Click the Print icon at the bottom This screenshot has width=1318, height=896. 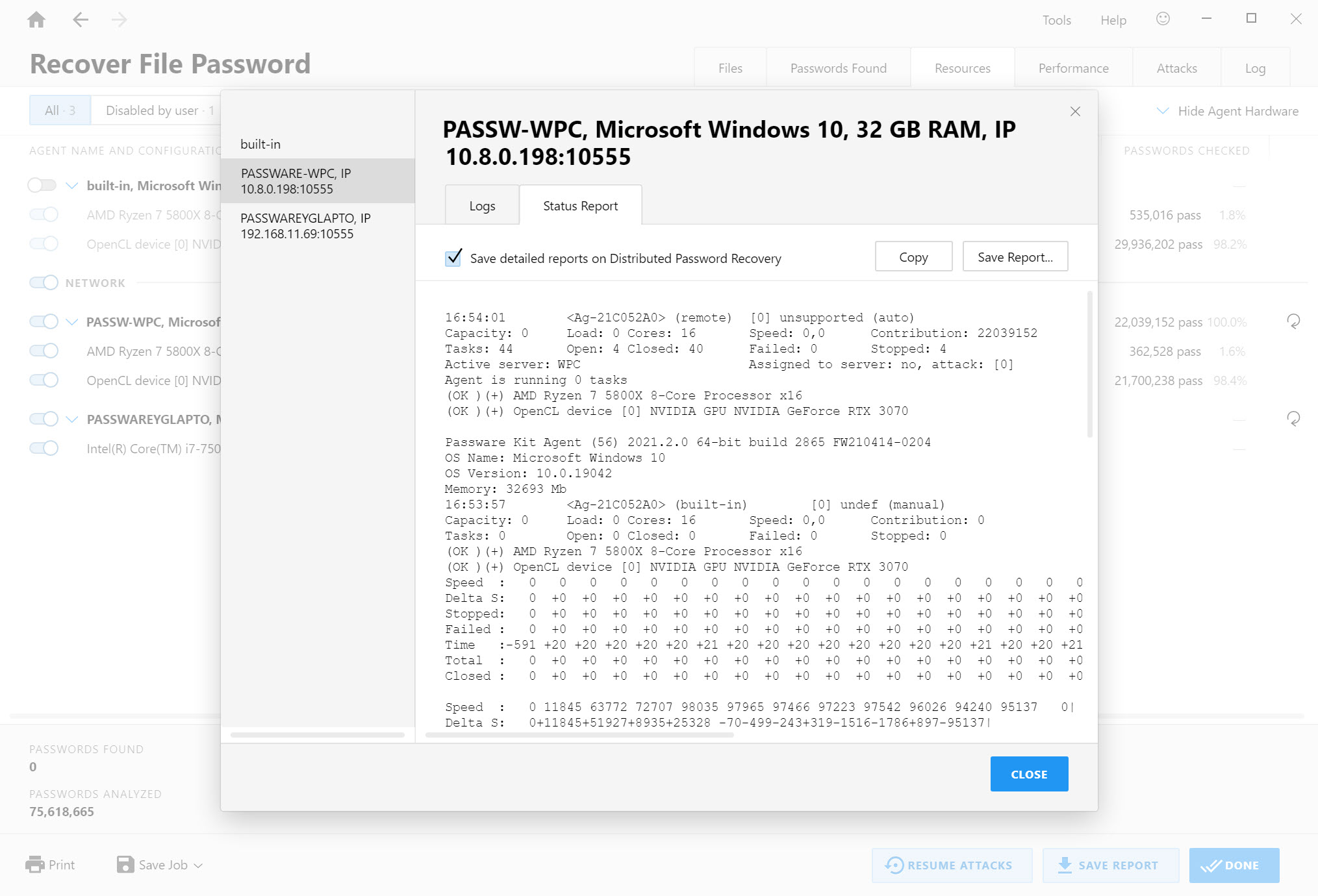click(34, 864)
